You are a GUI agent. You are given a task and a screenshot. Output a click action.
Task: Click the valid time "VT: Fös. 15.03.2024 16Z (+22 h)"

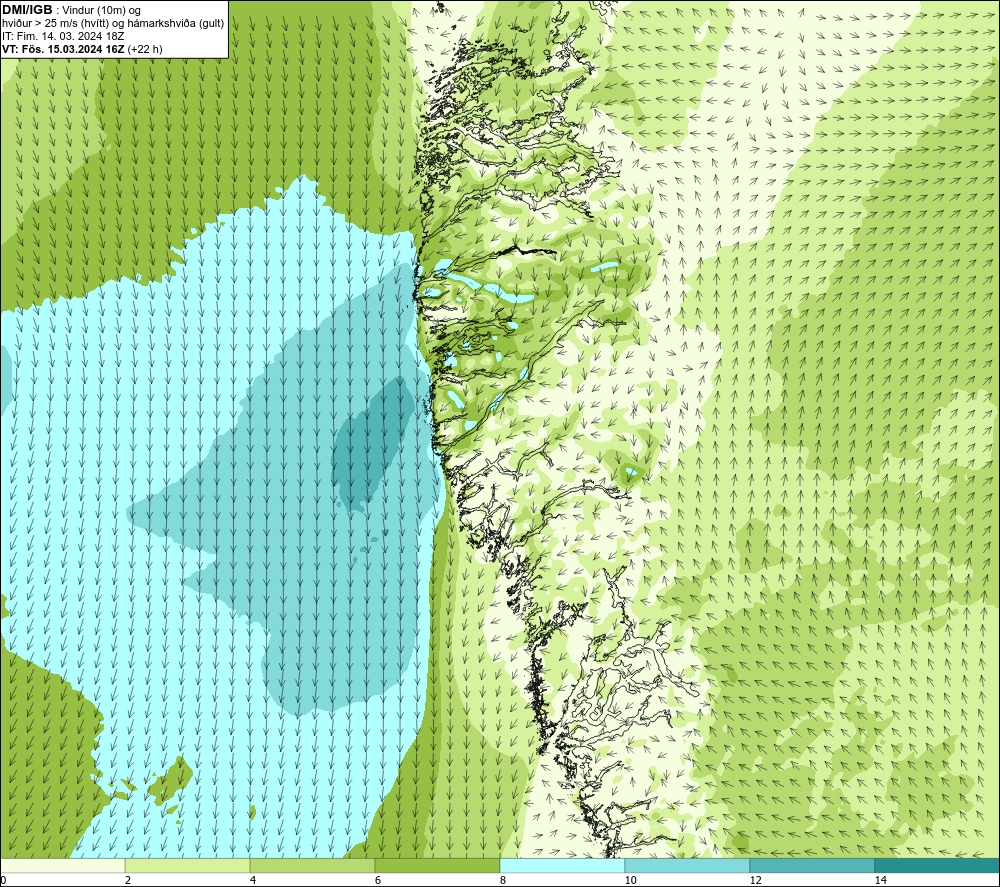coord(82,49)
